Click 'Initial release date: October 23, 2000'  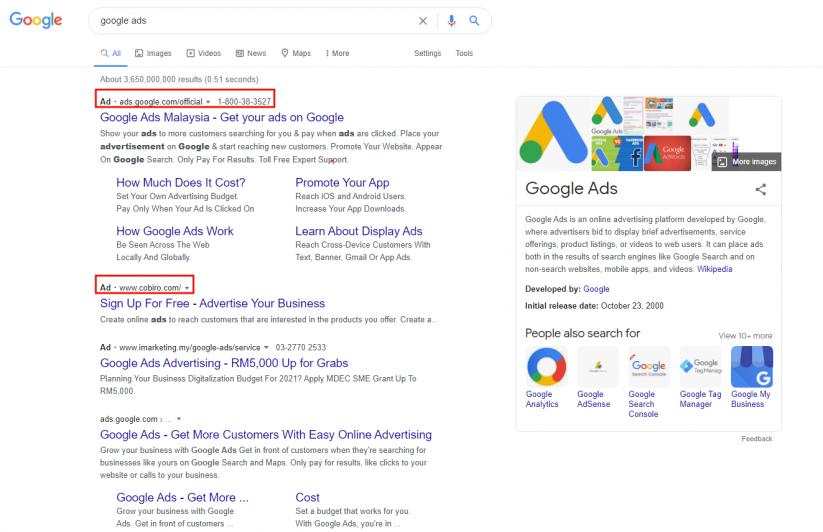click(x=594, y=306)
